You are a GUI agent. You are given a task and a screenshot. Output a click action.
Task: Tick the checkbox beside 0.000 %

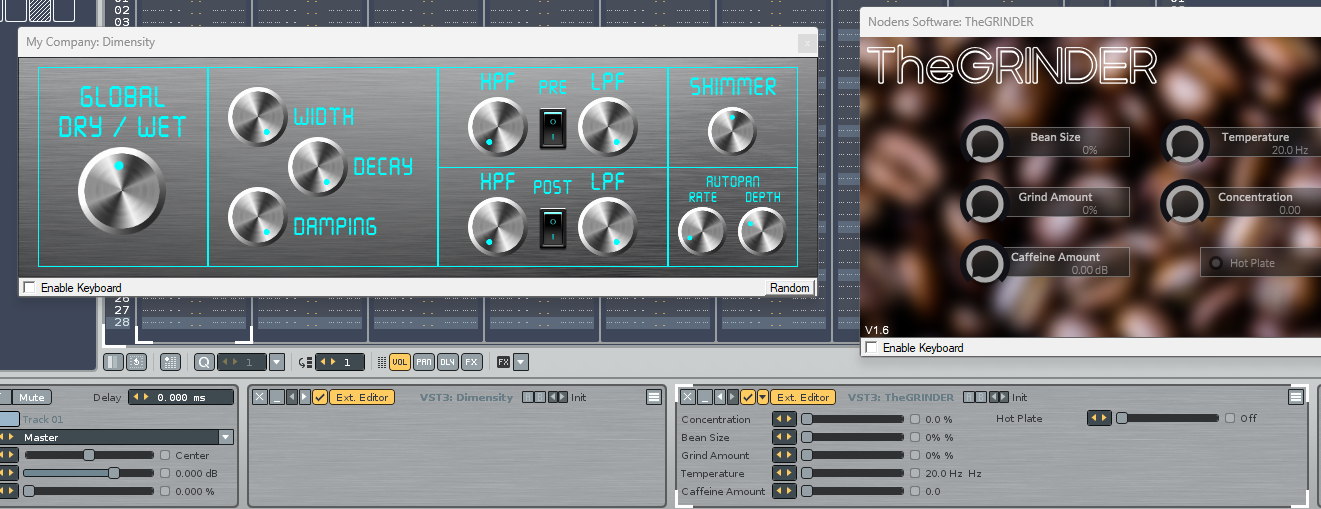pos(165,491)
